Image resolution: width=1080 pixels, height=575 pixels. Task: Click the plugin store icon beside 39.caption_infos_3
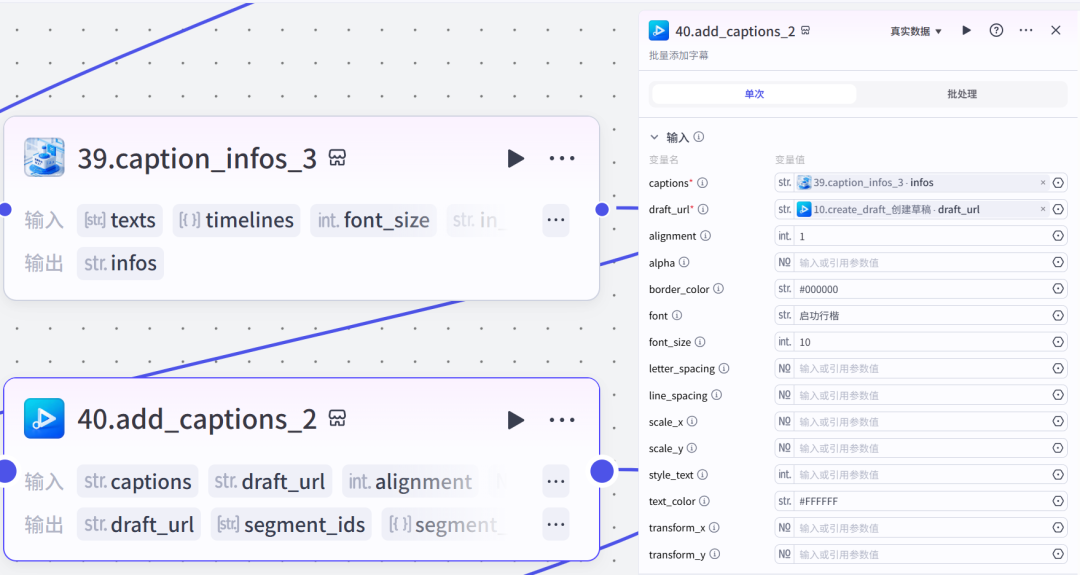coord(338,159)
